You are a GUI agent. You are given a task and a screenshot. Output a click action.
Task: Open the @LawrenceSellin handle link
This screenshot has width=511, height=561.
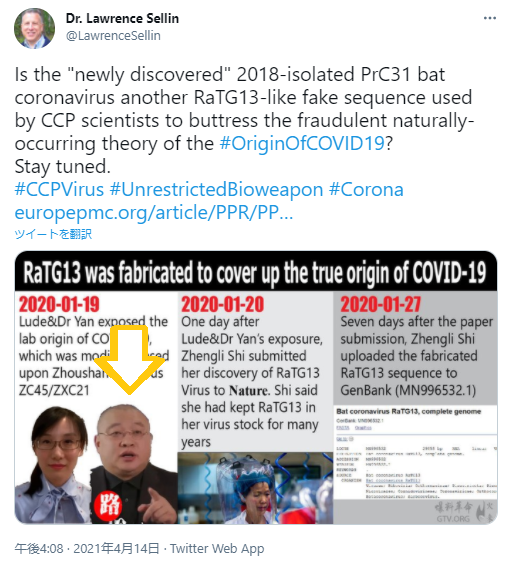[x=113, y=36]
